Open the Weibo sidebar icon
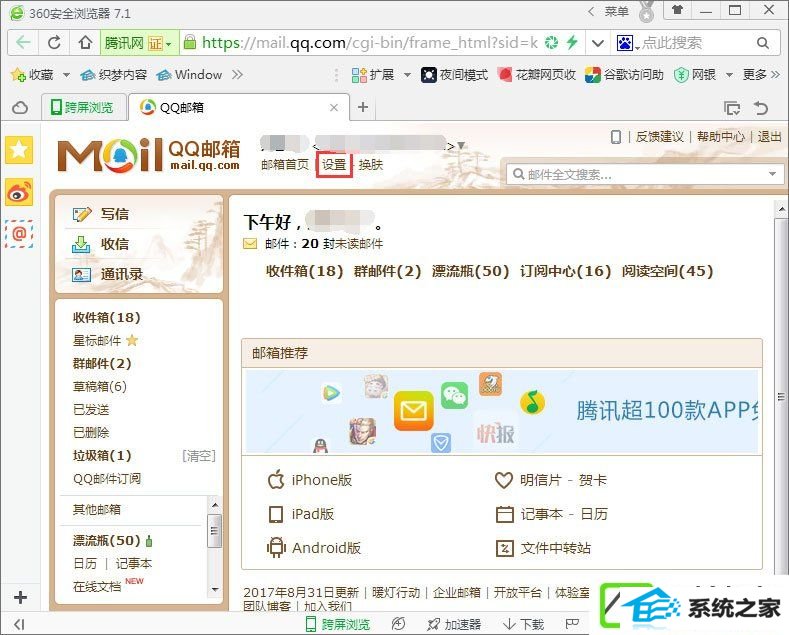789x635 pixels. pos(19,192)
